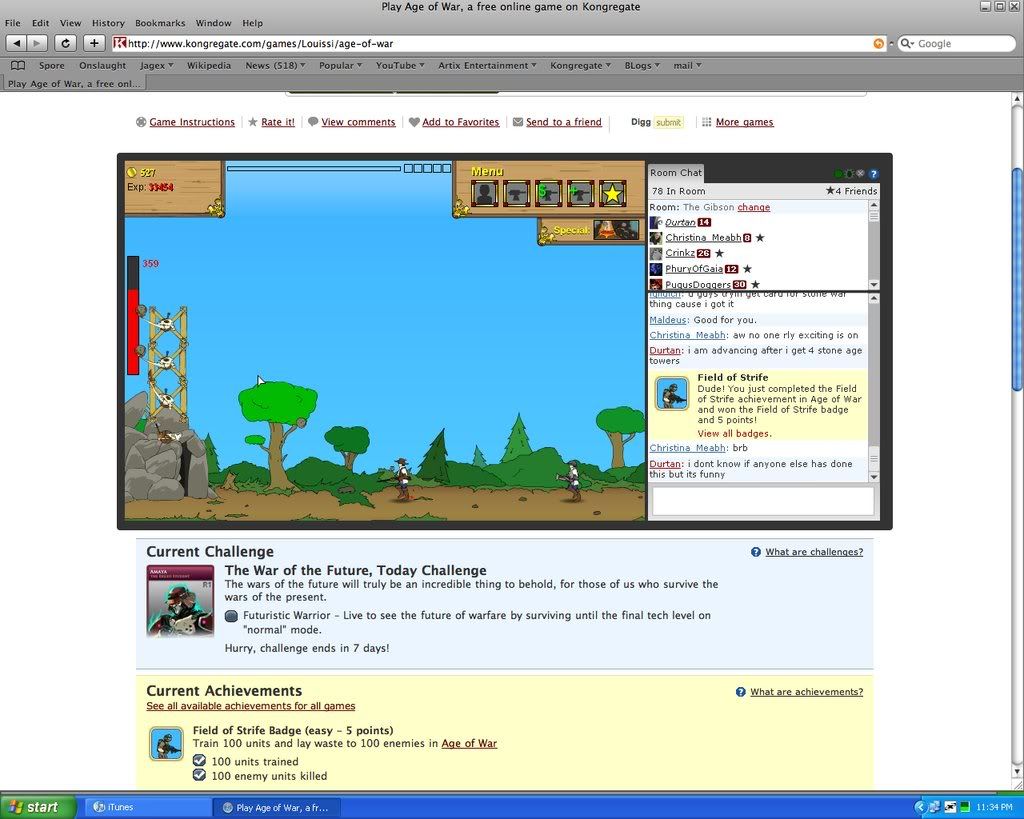This screenshot has height=819, width=1024.
Task: Open the Windows start button
Action: click(38, 807)
